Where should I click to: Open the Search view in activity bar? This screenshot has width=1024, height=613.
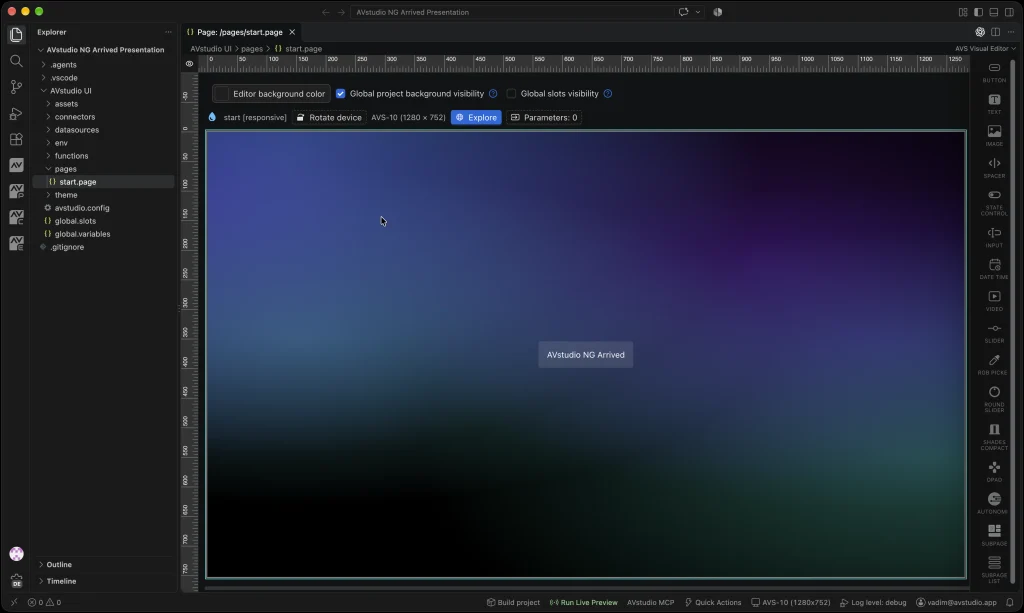(x=16, y=61)
